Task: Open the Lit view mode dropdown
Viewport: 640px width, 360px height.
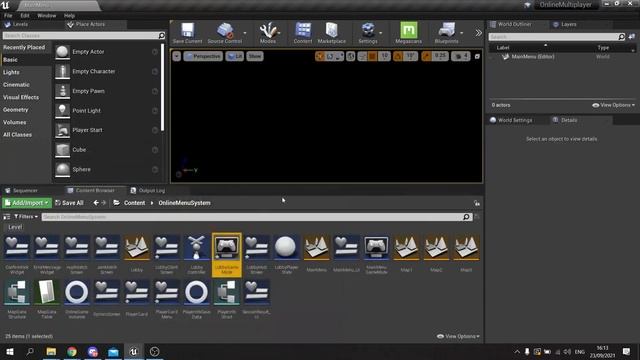Action: pyautogui.click(x=235, y=56)
